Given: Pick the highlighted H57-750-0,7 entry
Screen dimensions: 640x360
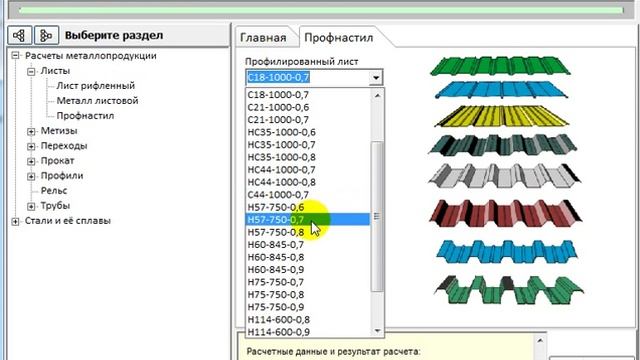Looking at the screenshot, I should 308,220.
